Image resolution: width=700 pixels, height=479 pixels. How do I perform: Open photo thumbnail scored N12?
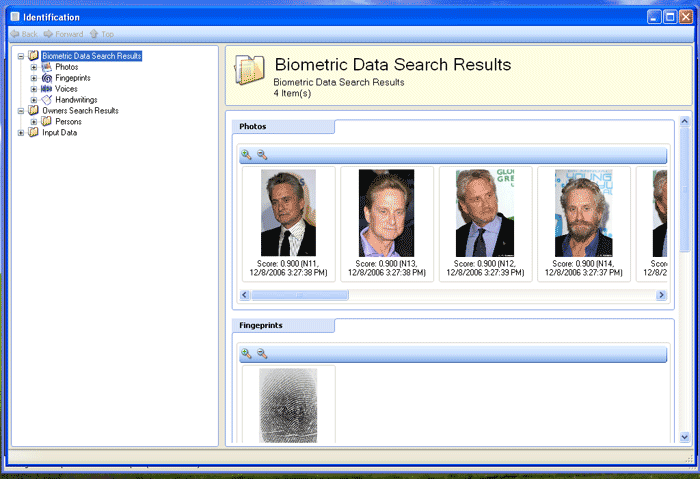(x=485, y=212)
